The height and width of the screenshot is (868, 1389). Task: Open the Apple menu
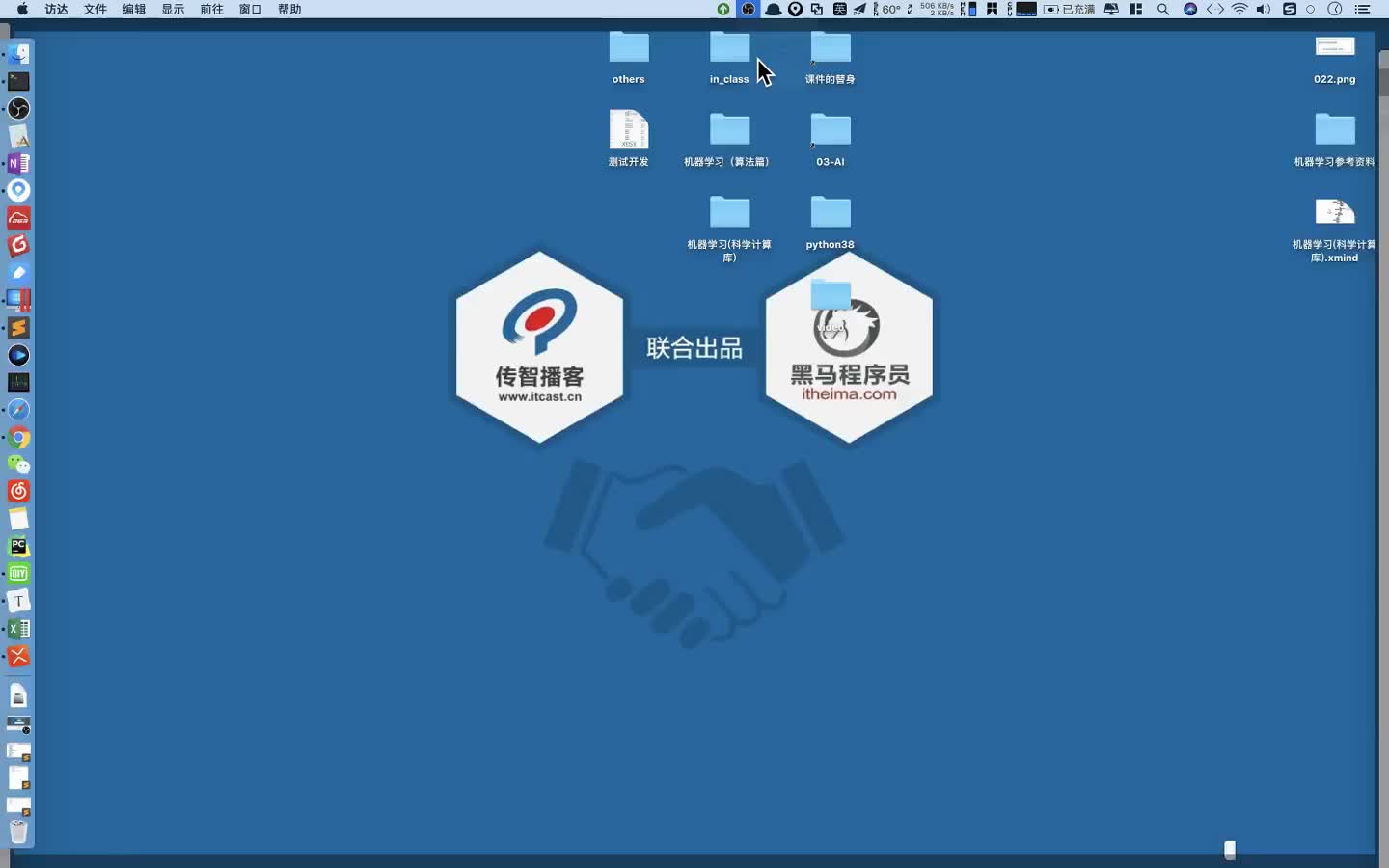[x=22, y=9]
